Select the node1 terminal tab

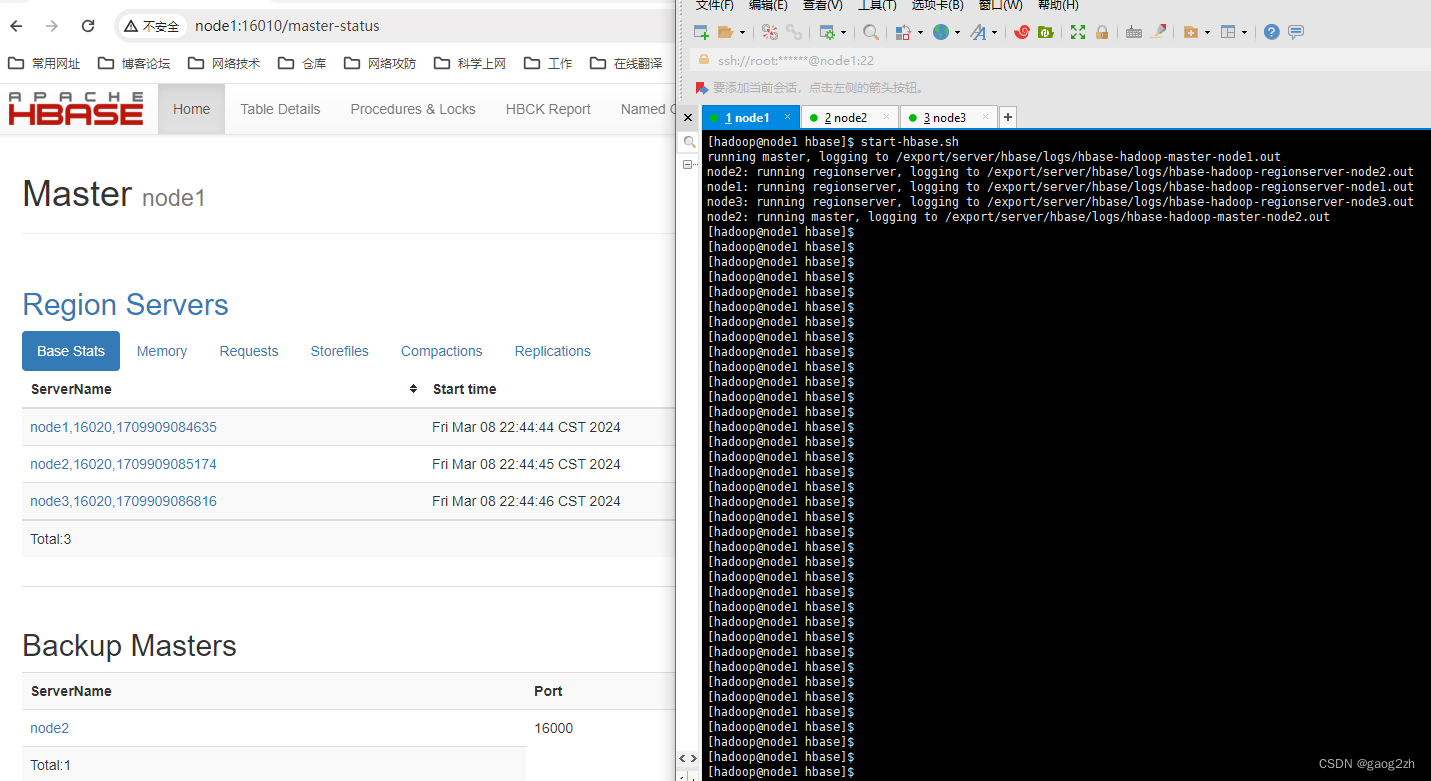coord(751,118)
